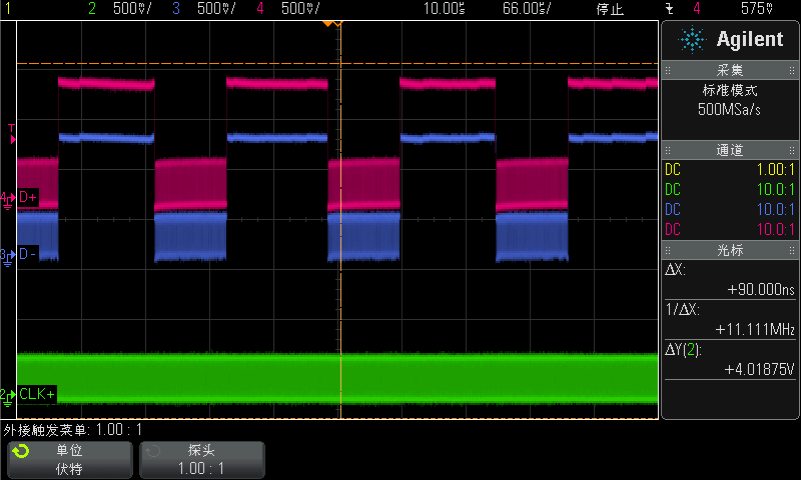Click the 停止 run status in top bar
Image resolution: width=801 pixels, height=480 pixels.
tap(609, 9)
